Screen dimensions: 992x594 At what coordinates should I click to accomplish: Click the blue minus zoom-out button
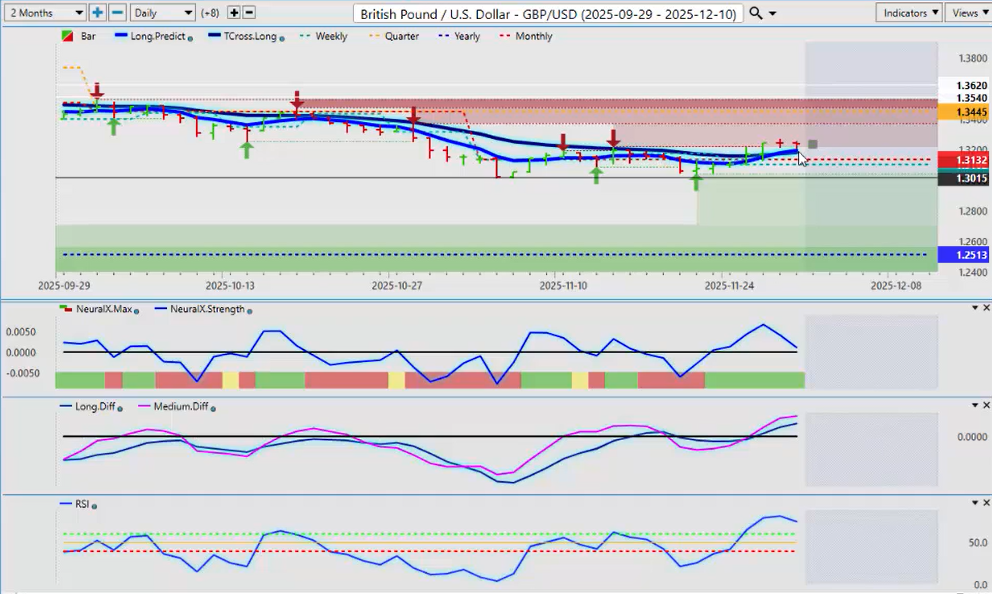point(117,13)
